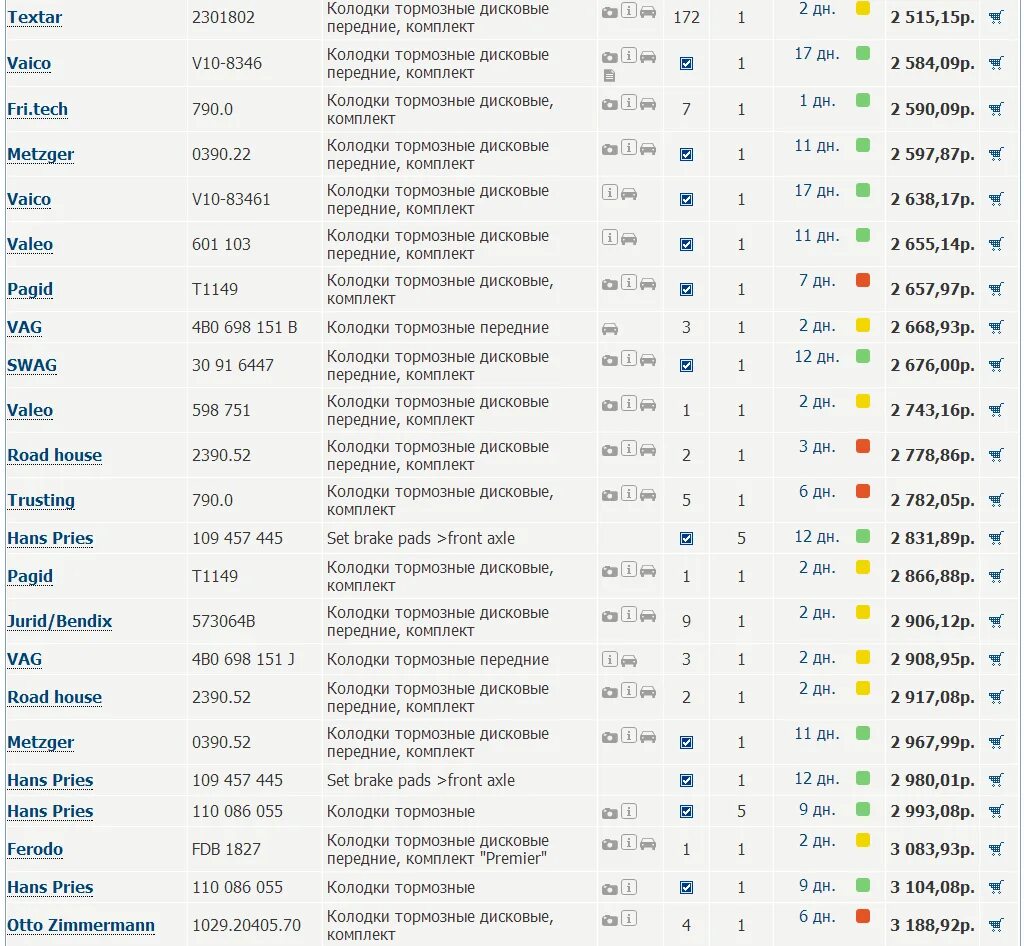Viewport: 1024px width, 946px height.
Task: Click cart icon for Ferodo FDB 1827
Action: tap(996, 849)
